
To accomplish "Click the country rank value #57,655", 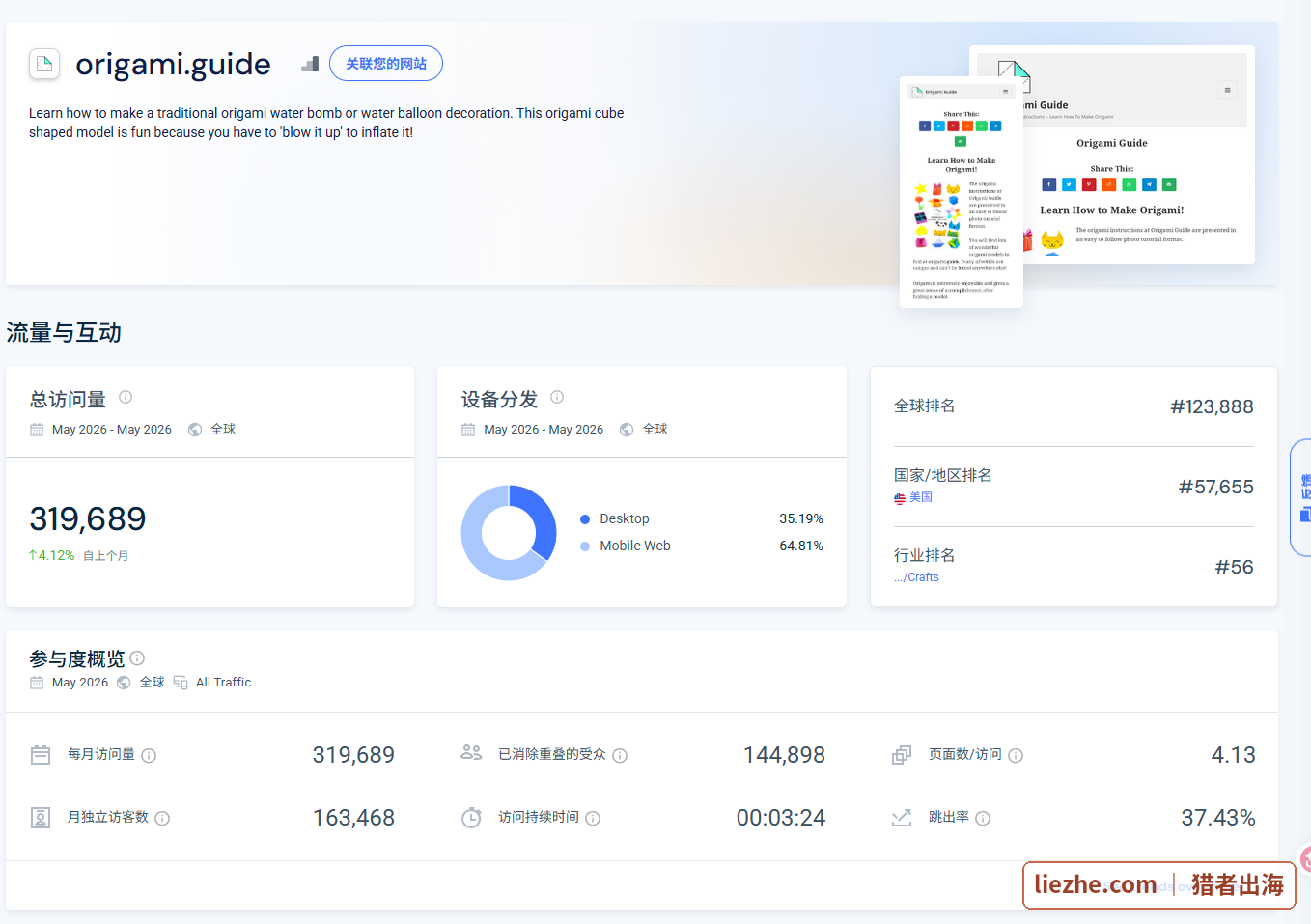I will click(x=1215, y=487).
